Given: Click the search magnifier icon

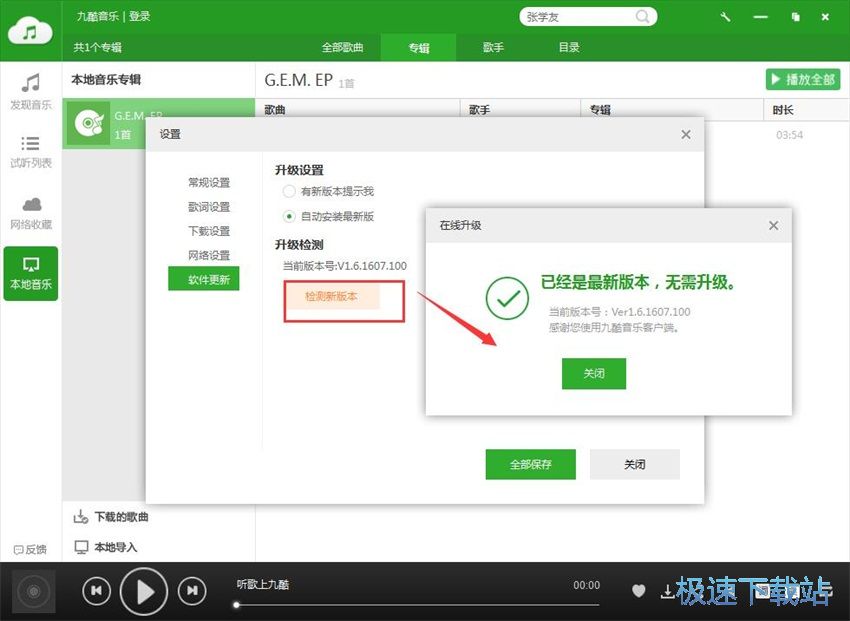Looking at the screenshot, I should tap(642, 17).
